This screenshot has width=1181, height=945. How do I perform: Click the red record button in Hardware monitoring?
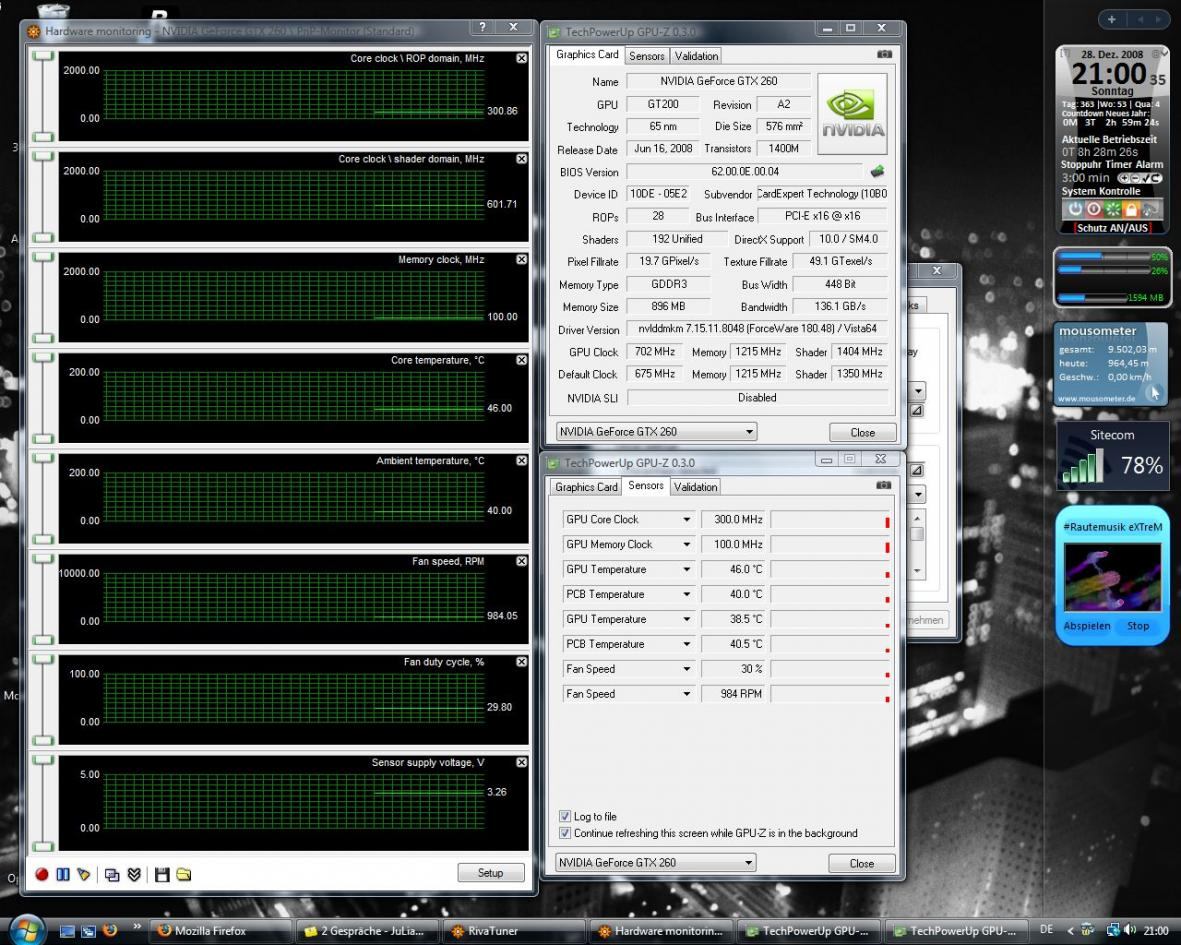[41, 874]
